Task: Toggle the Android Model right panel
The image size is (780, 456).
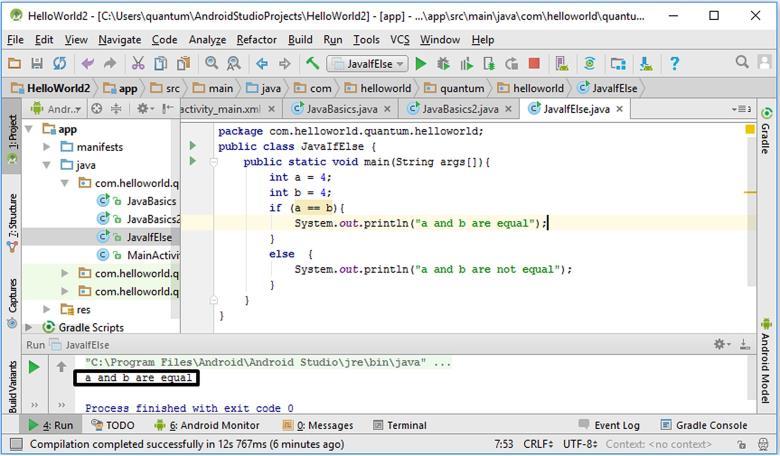Action: pyautogui.click(x=766, y=361)
